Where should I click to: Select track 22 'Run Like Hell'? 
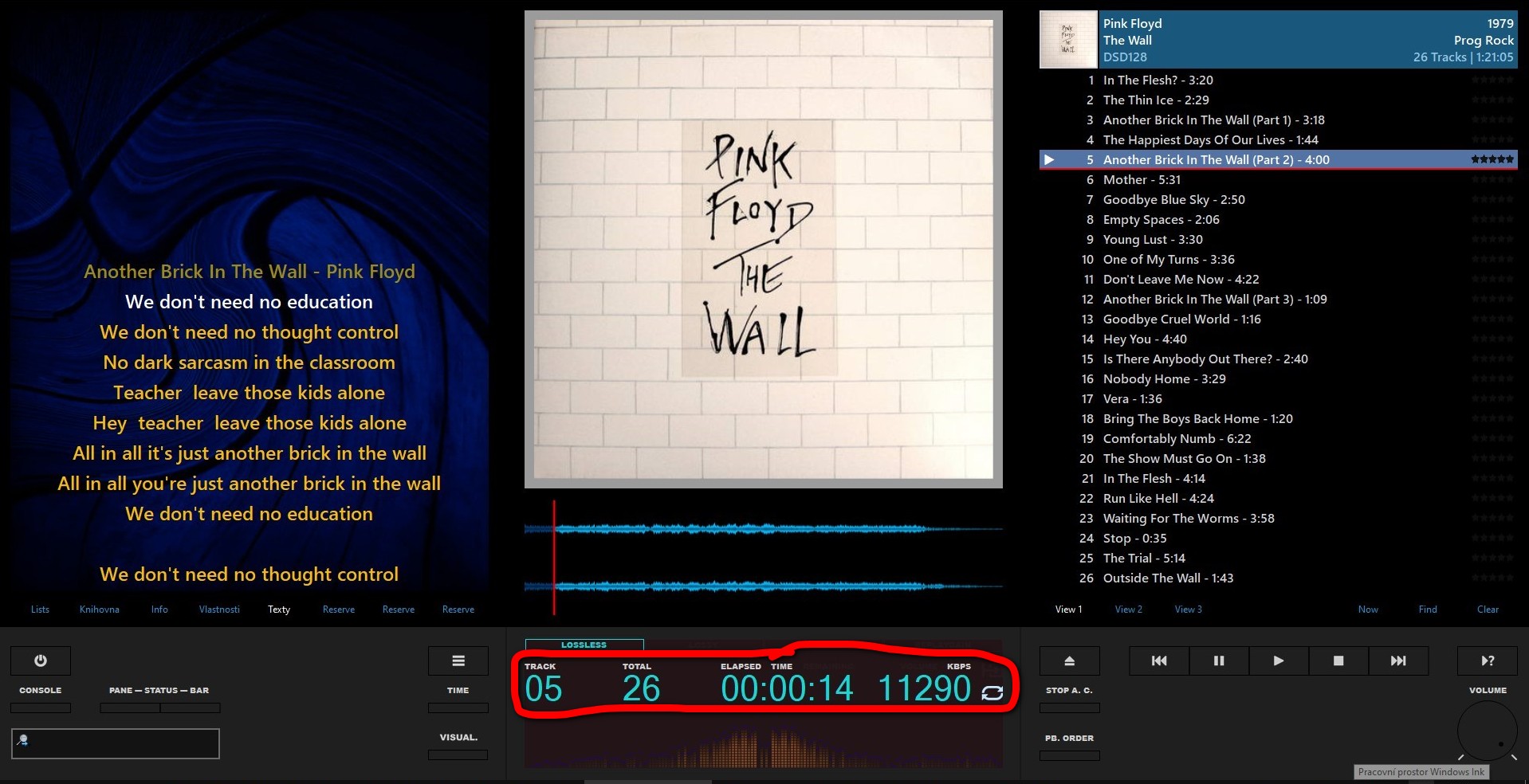1278,498
